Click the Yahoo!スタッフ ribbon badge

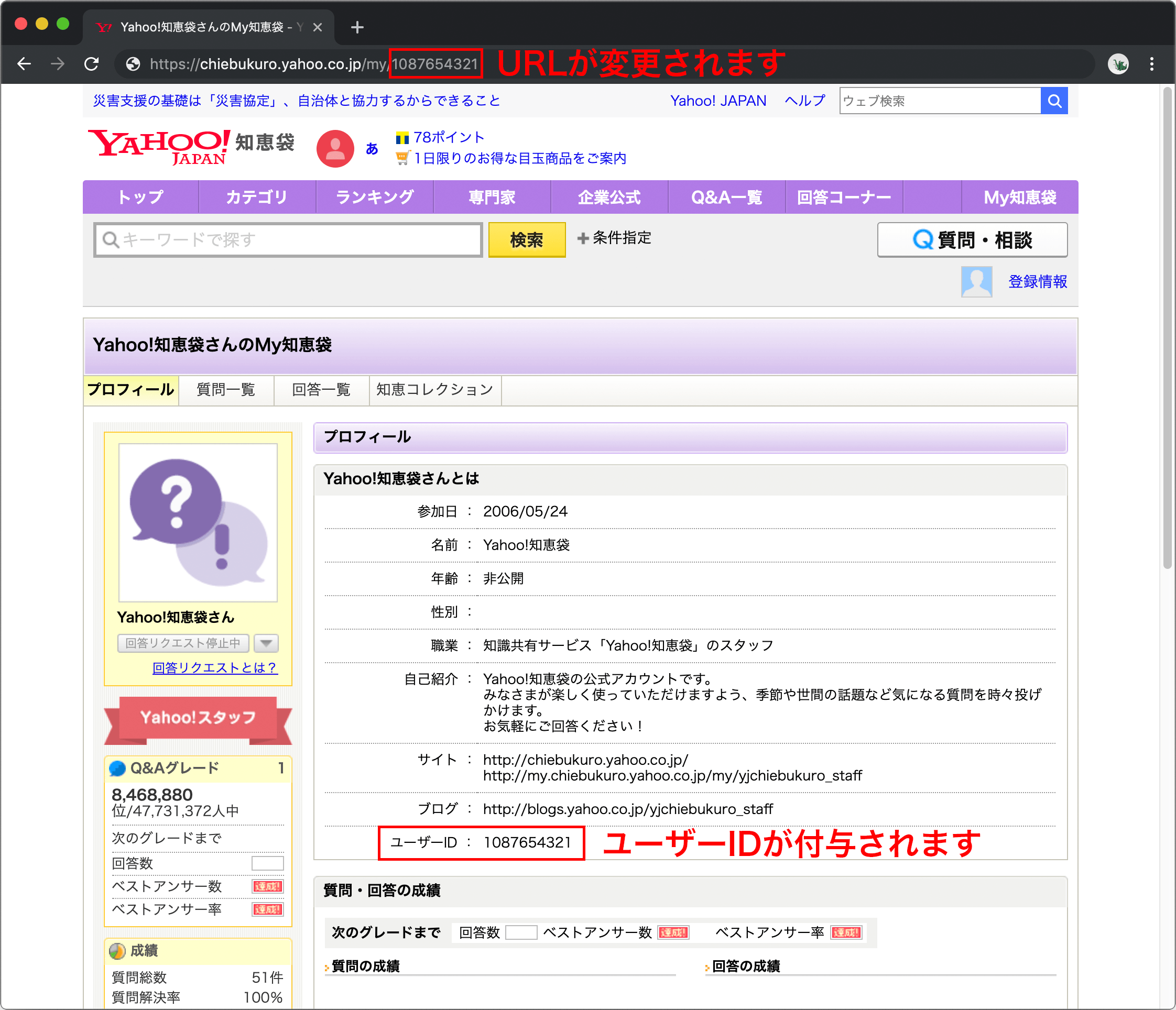(198, 720)
